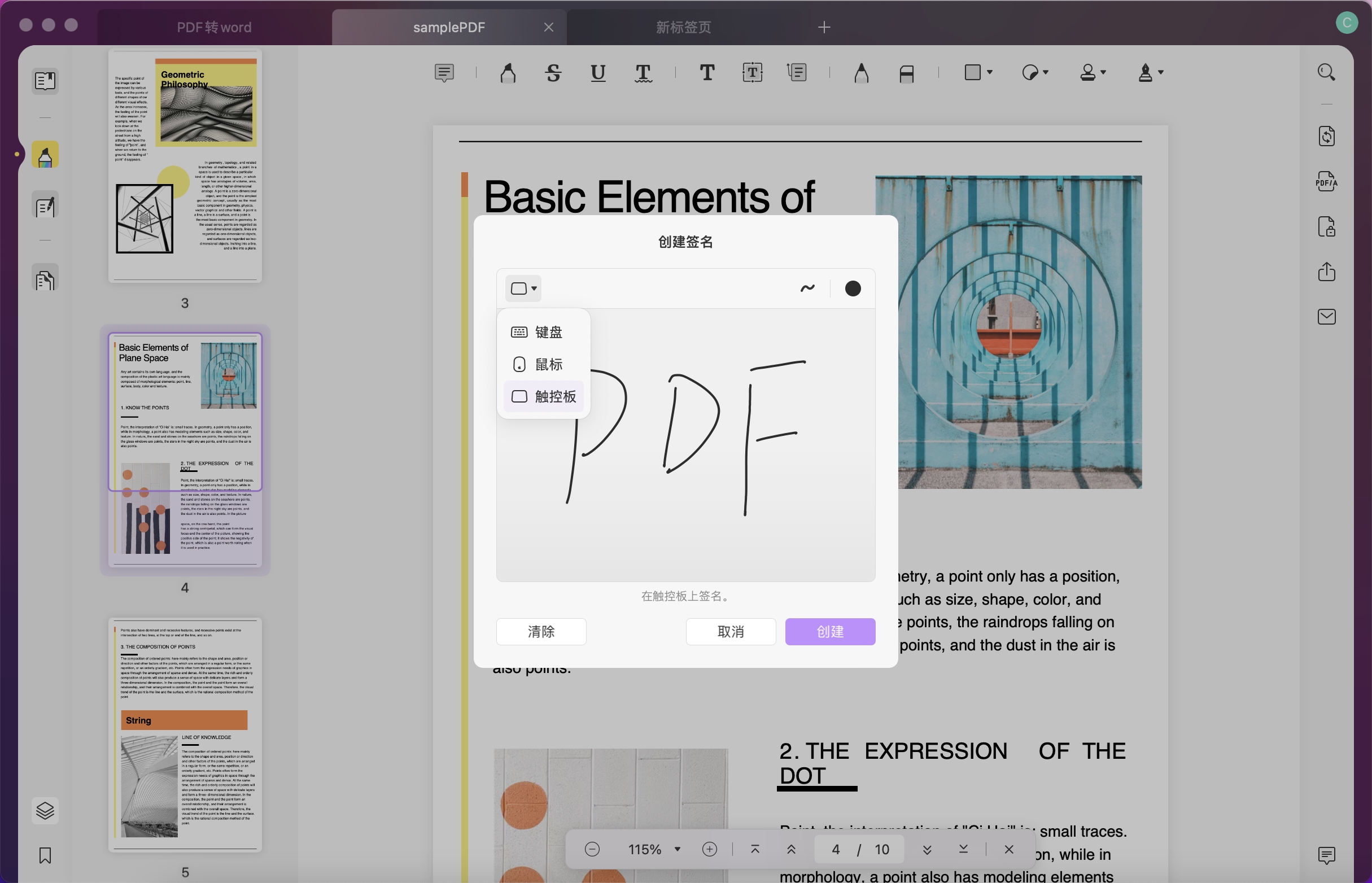Toggle the signature input method dropdown
The height and width of the screenshot is (883, 1372).
point(523,288)
